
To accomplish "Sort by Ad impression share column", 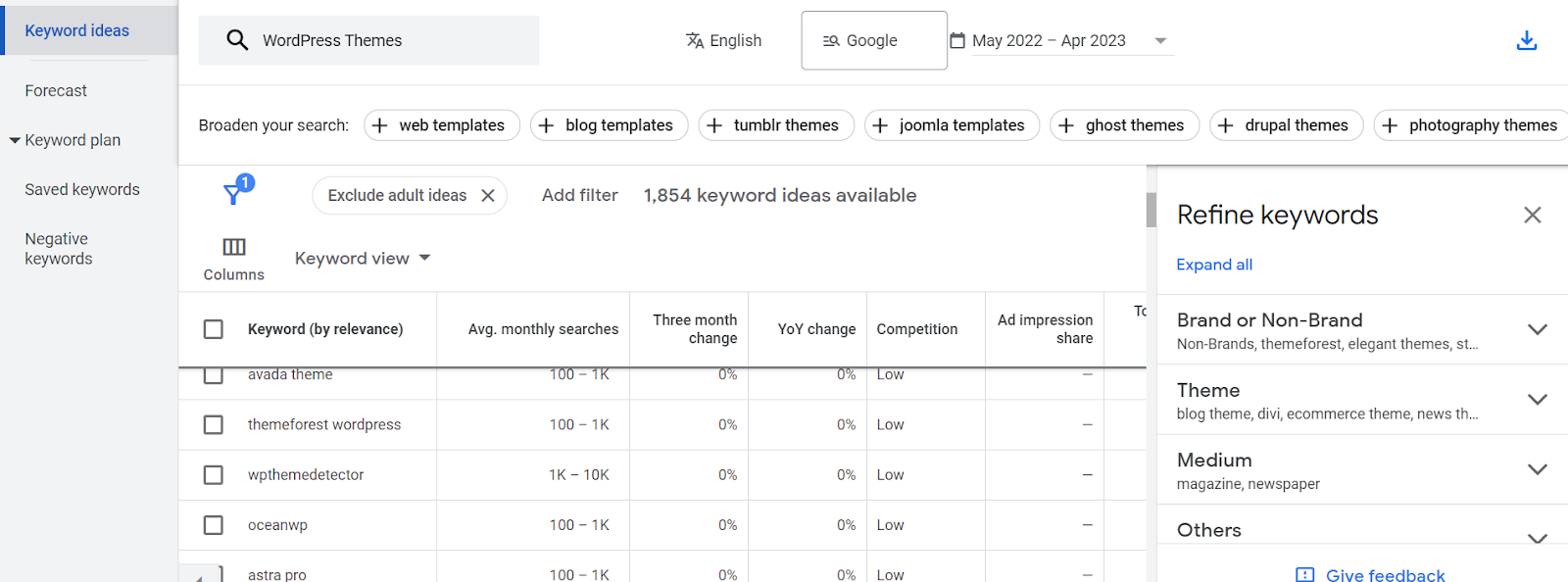I will pos(1045,329).
